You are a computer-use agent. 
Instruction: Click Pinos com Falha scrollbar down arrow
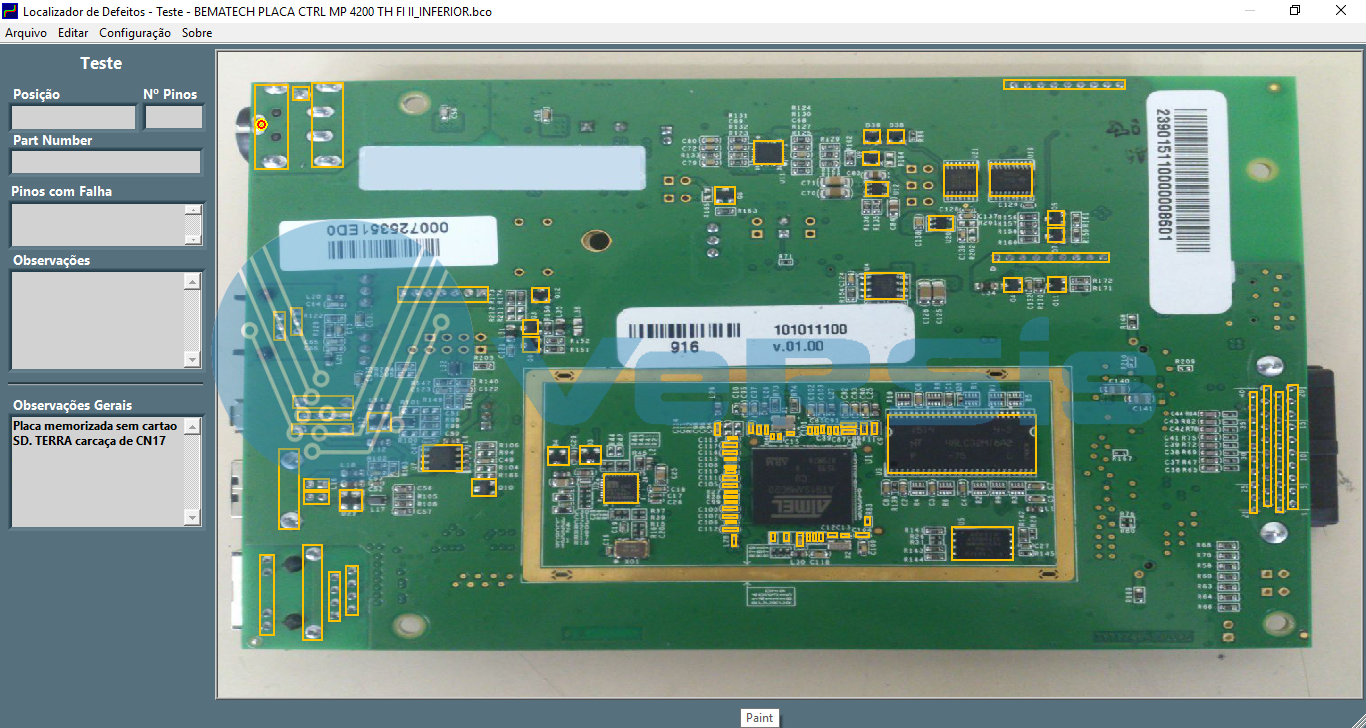pyautogui.click(x=193, y=239)
